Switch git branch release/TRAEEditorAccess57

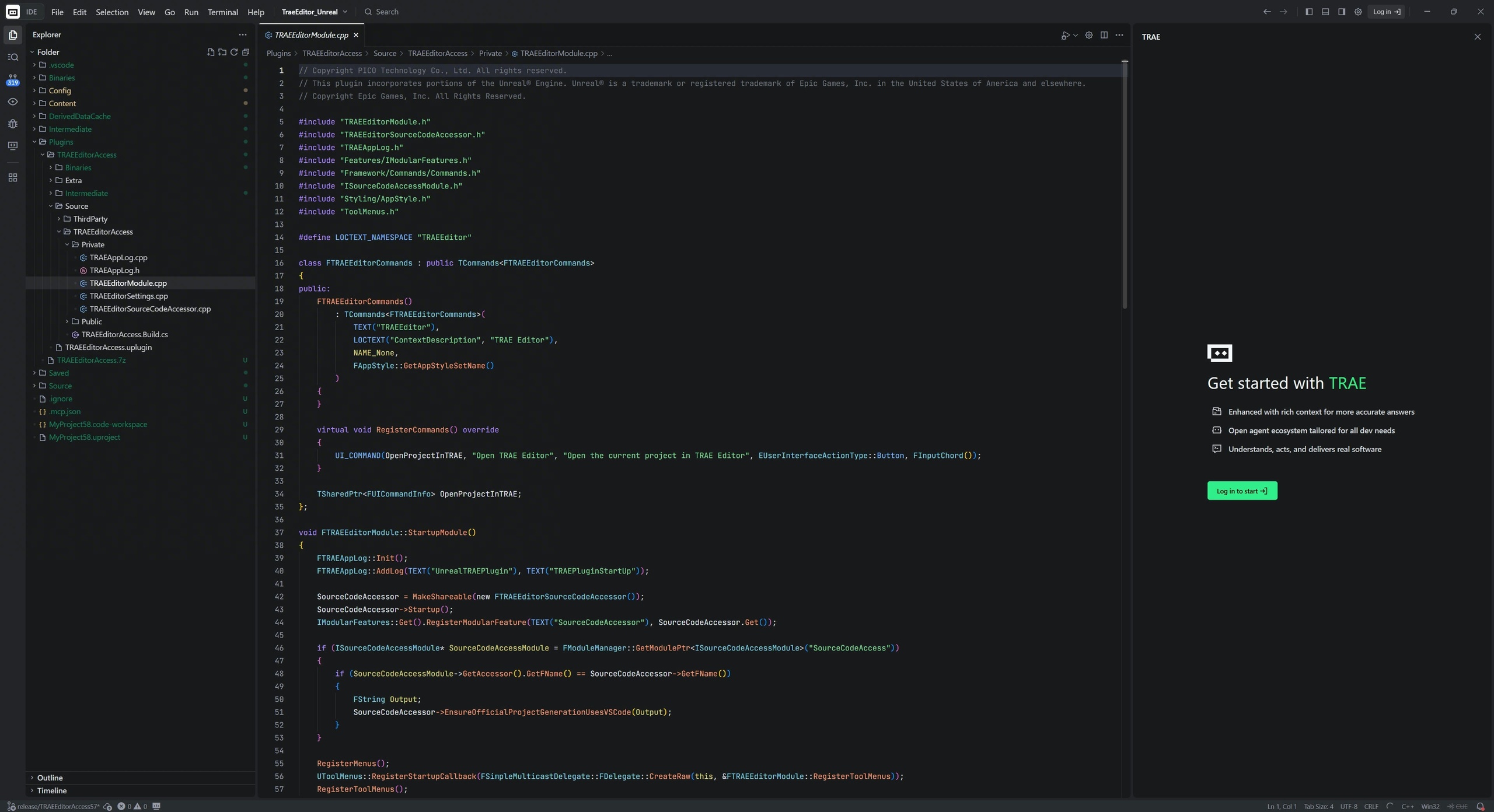pyautogui.click(x=53, y=806)
